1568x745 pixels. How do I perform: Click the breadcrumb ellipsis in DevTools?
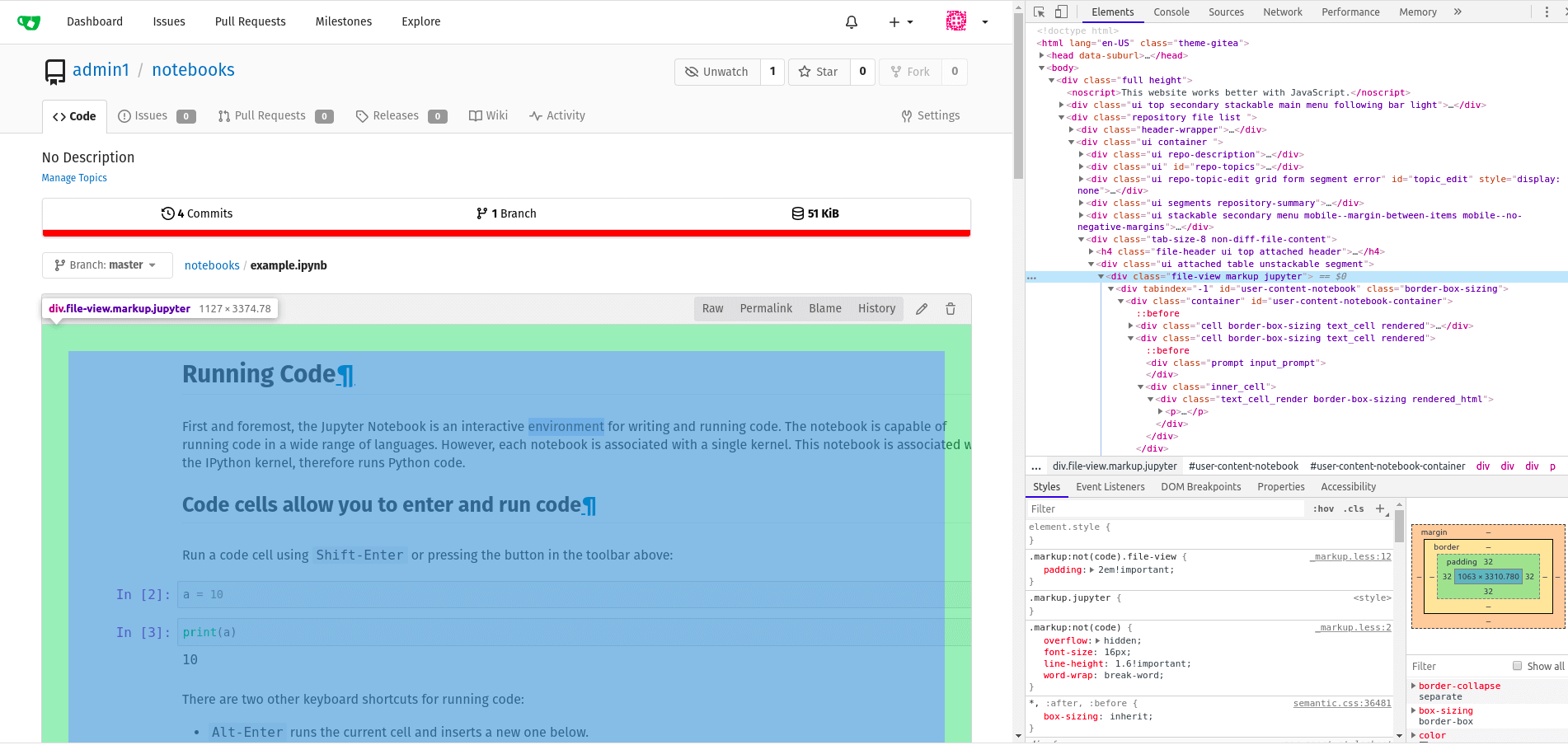[x=1036, y=466]
